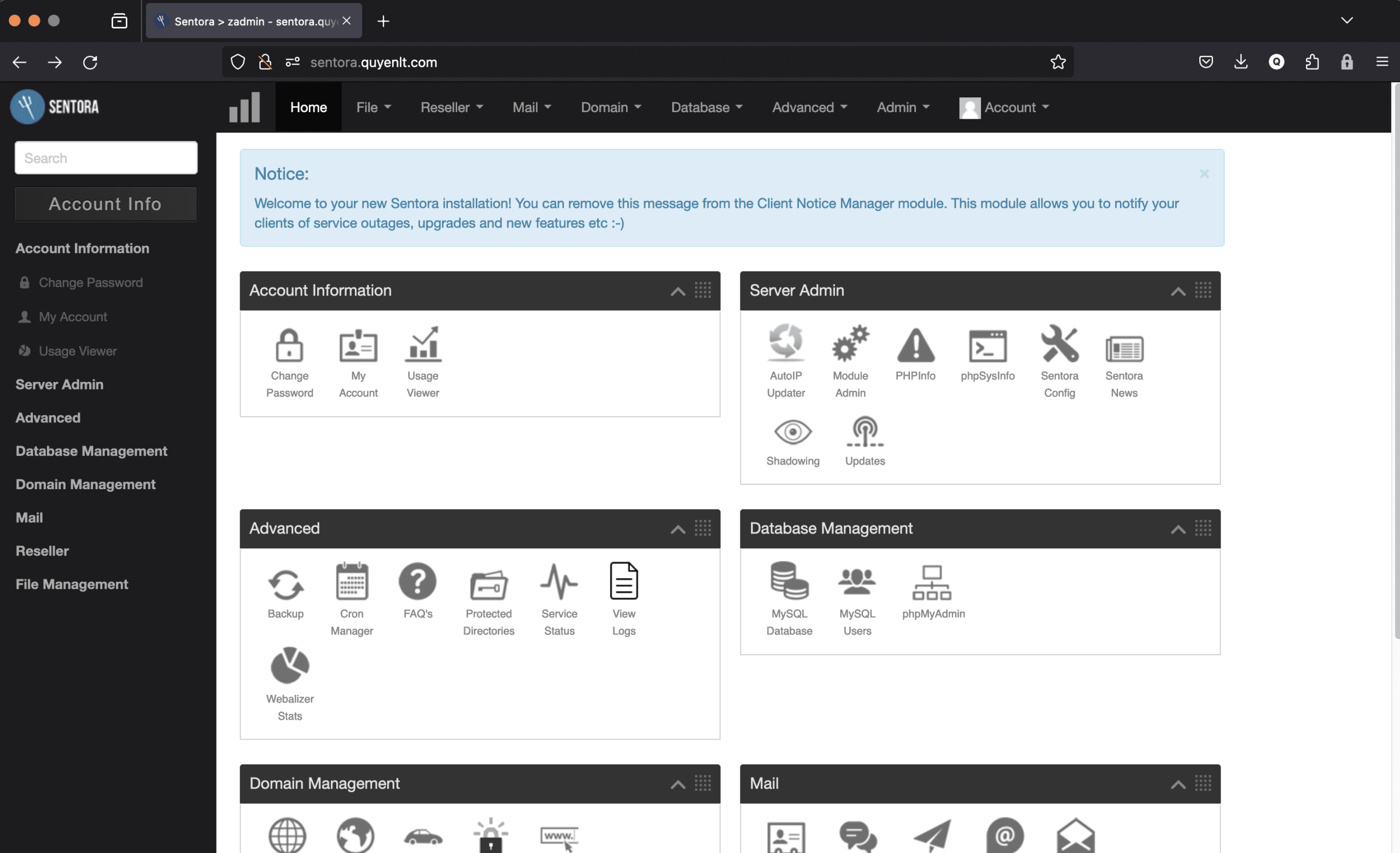Expand the Account dropdown in navbar
Image resolution: width=1400 pixels, height=853 pixels.
(1005, 107)
